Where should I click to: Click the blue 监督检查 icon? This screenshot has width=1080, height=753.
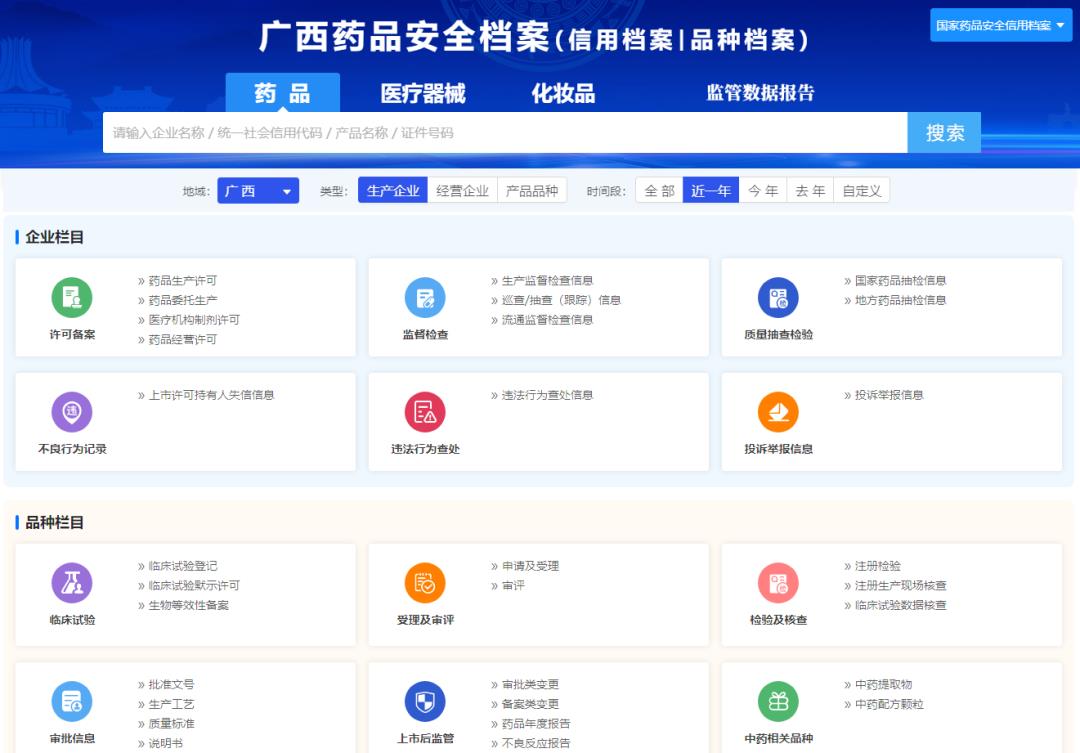tap(425, 298)
